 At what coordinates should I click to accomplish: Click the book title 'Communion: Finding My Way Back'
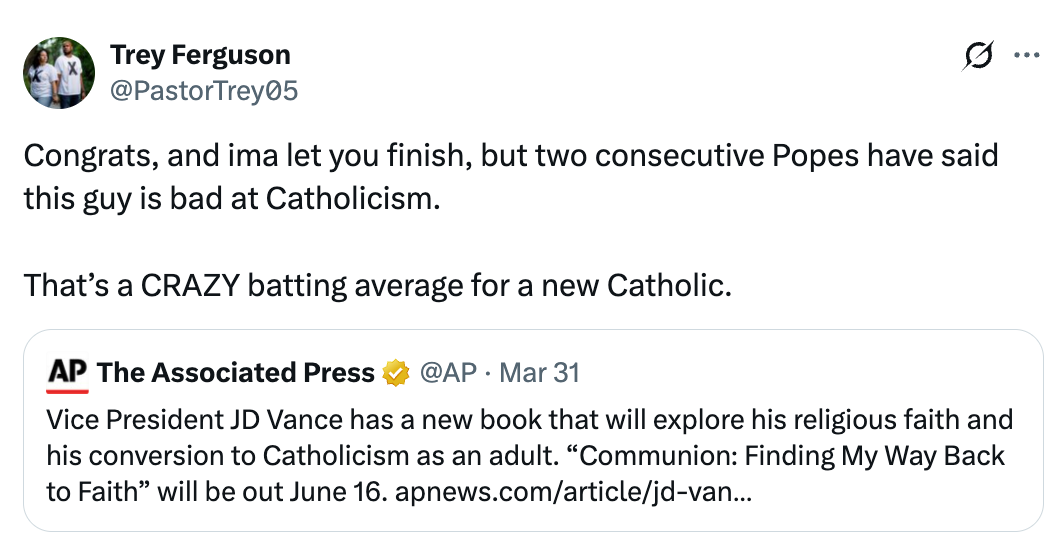[x=790, y=455]
